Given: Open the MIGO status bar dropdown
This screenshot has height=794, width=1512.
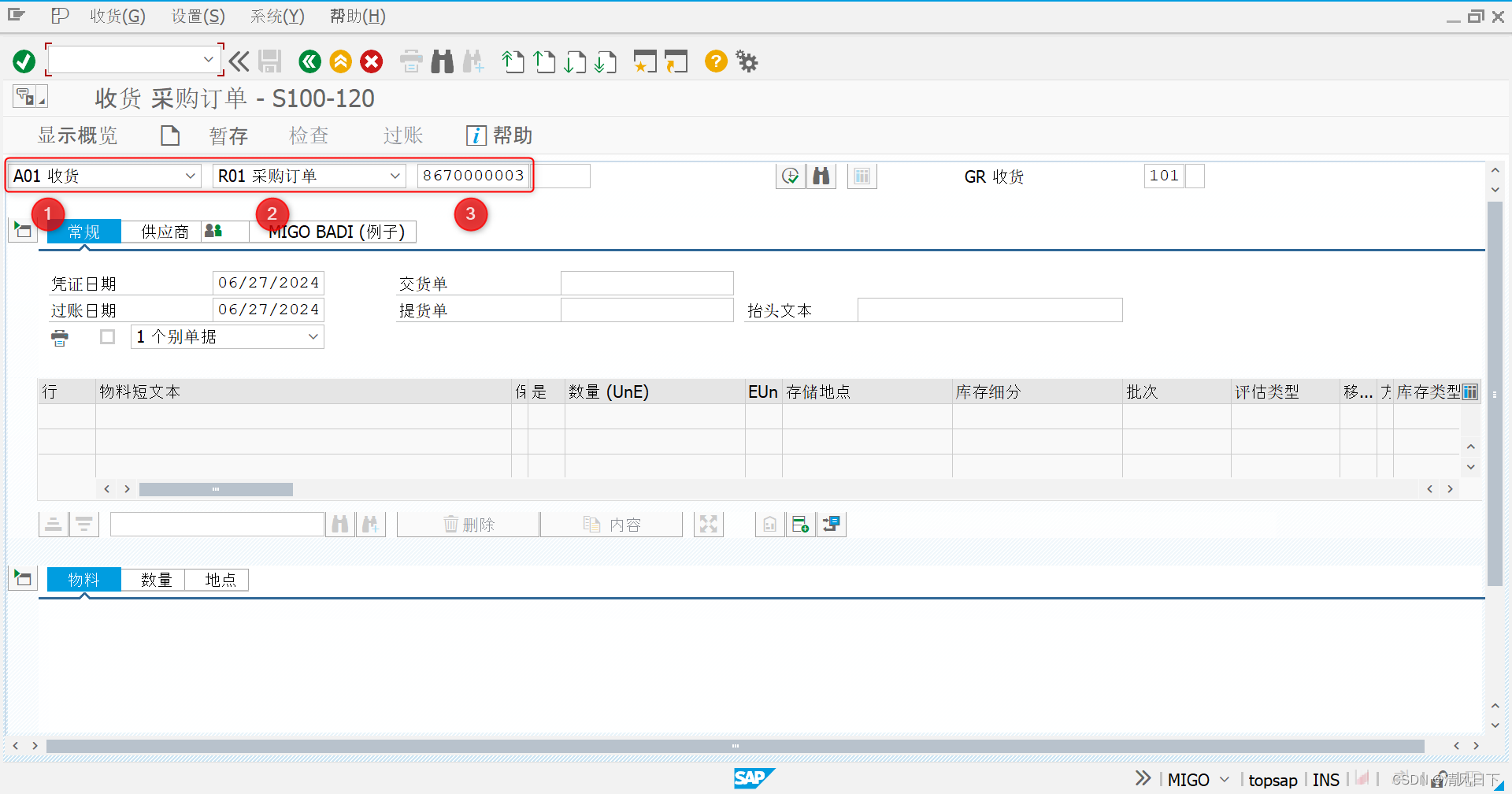Looking at the screenshot, I should [1225, 780].
